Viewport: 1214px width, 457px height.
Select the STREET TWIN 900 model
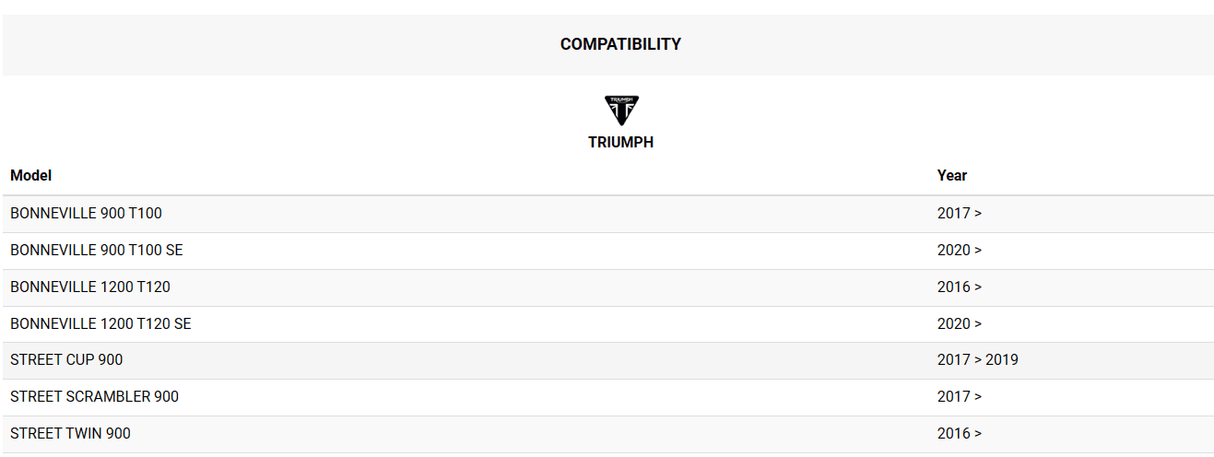70,433
